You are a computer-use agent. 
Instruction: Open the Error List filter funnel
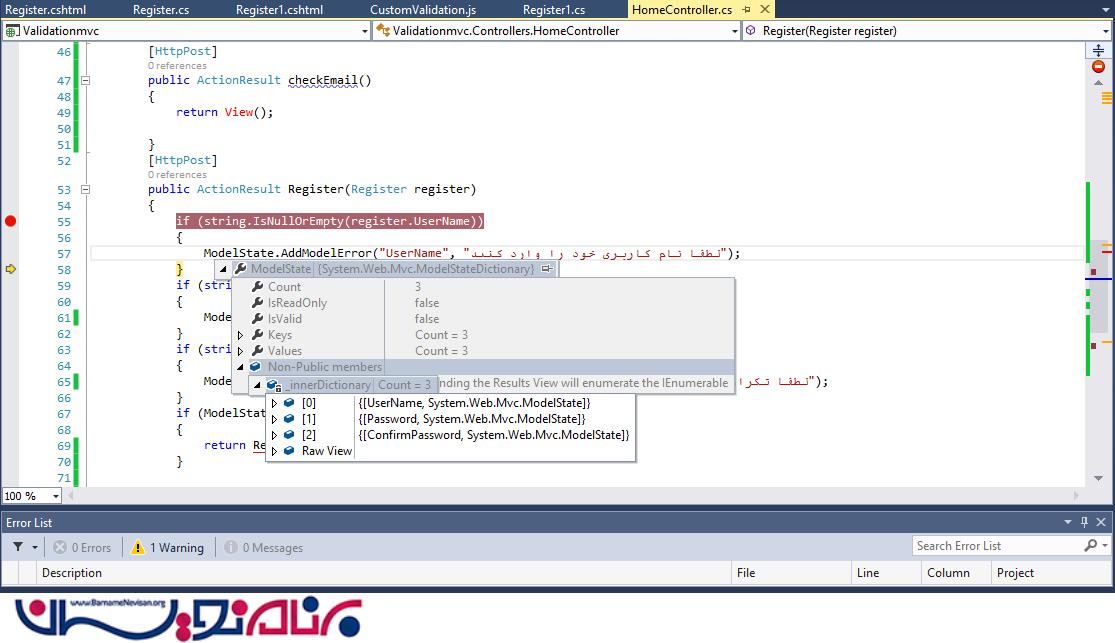[18, 547]
